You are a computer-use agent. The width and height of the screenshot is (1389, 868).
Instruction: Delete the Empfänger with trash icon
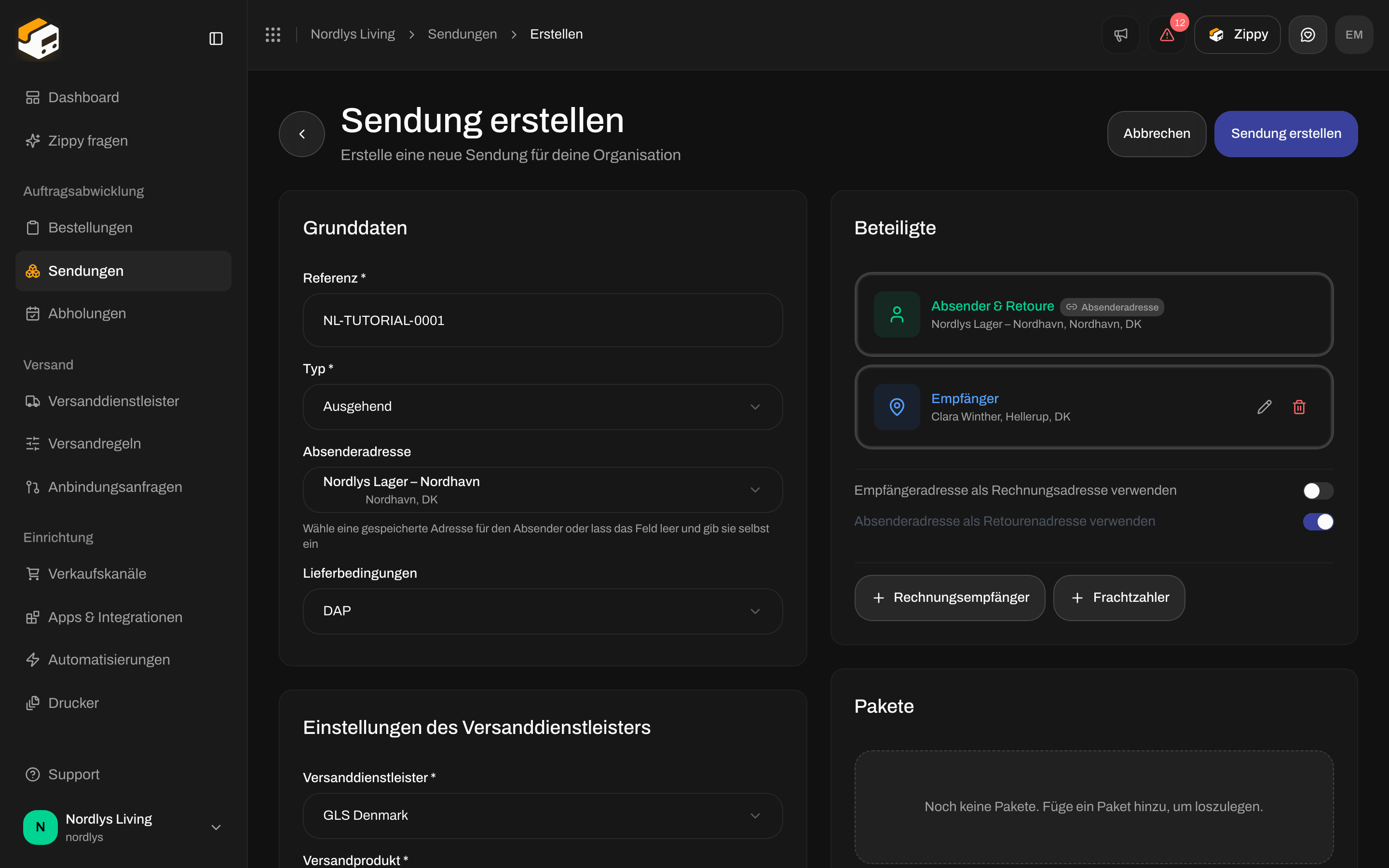[1299, 407]
